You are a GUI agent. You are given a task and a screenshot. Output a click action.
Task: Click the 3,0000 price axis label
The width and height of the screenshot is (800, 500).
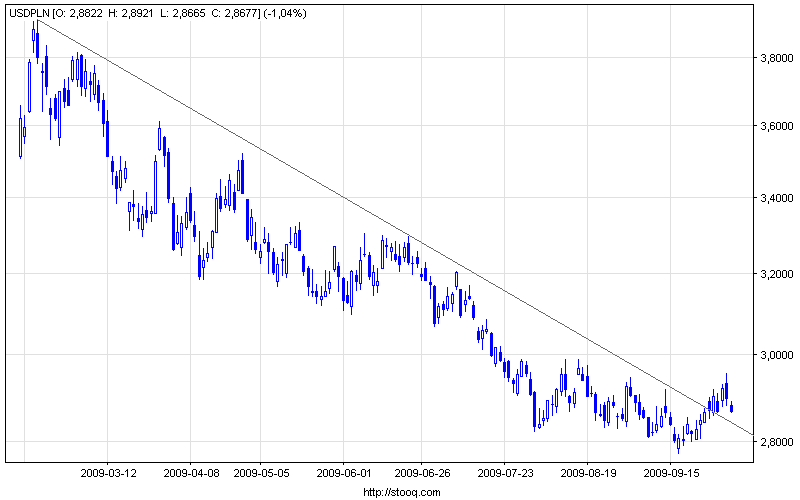(x=777, y=355)
